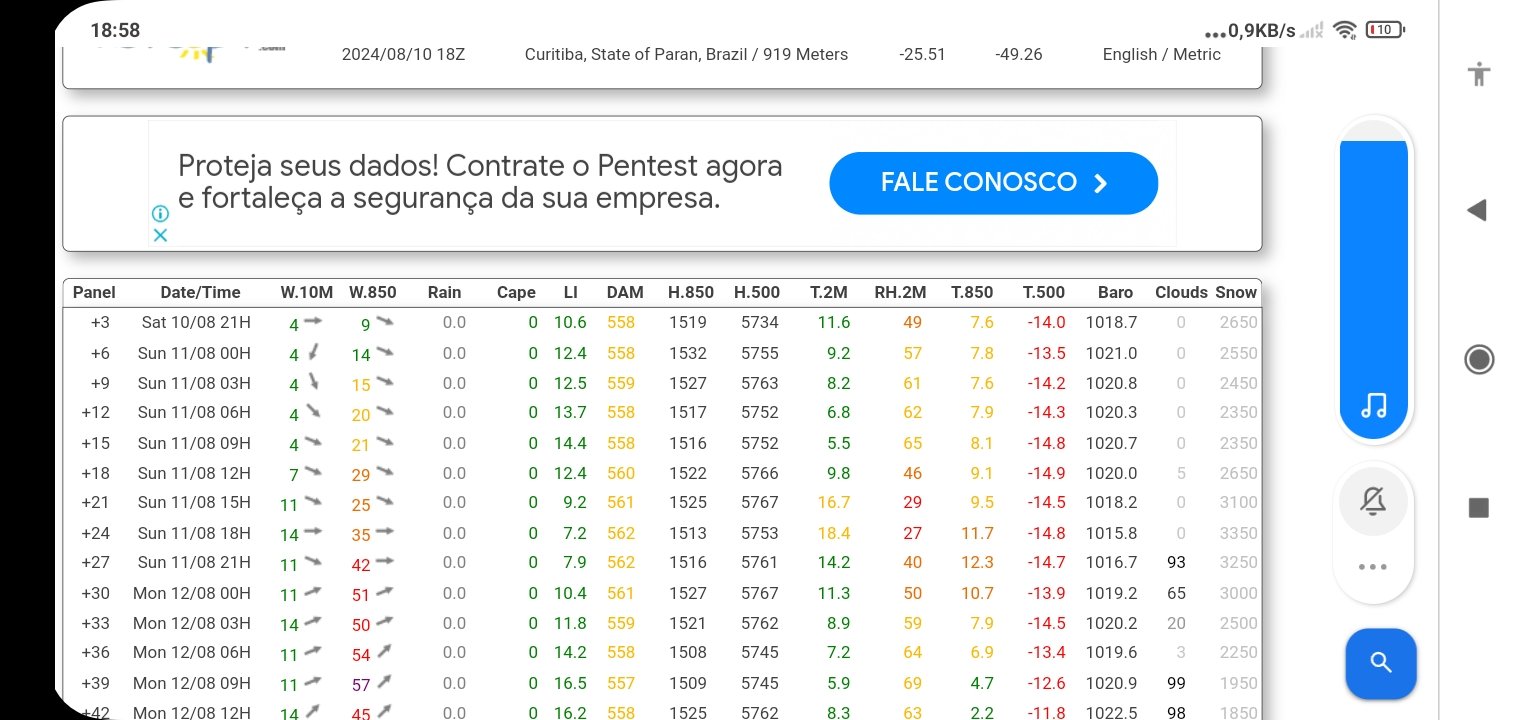Click the 2024/08/10 18Z model run

pos(404,55)
